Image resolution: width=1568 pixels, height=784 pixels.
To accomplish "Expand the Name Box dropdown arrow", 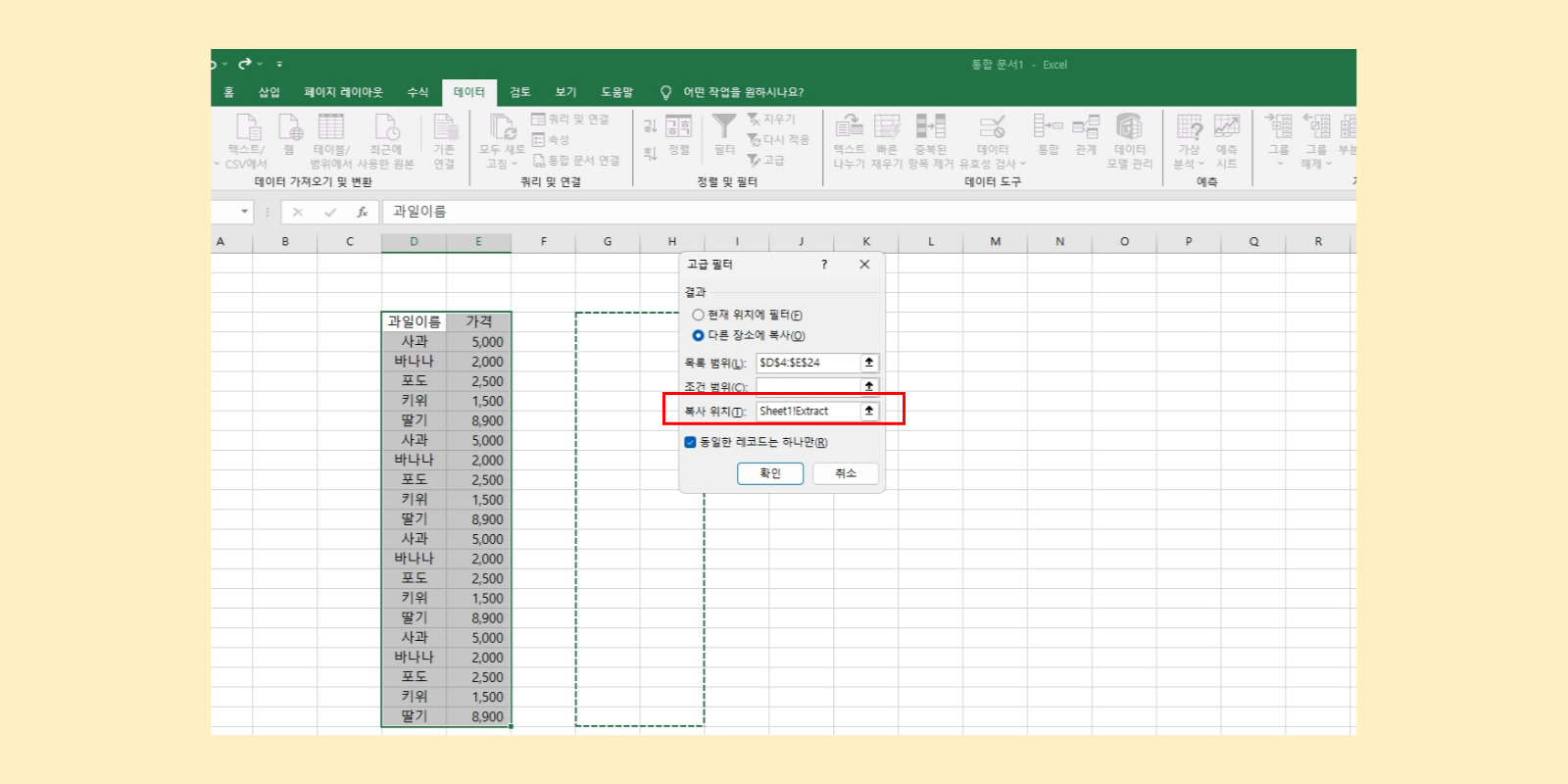I will pos(244,212).
